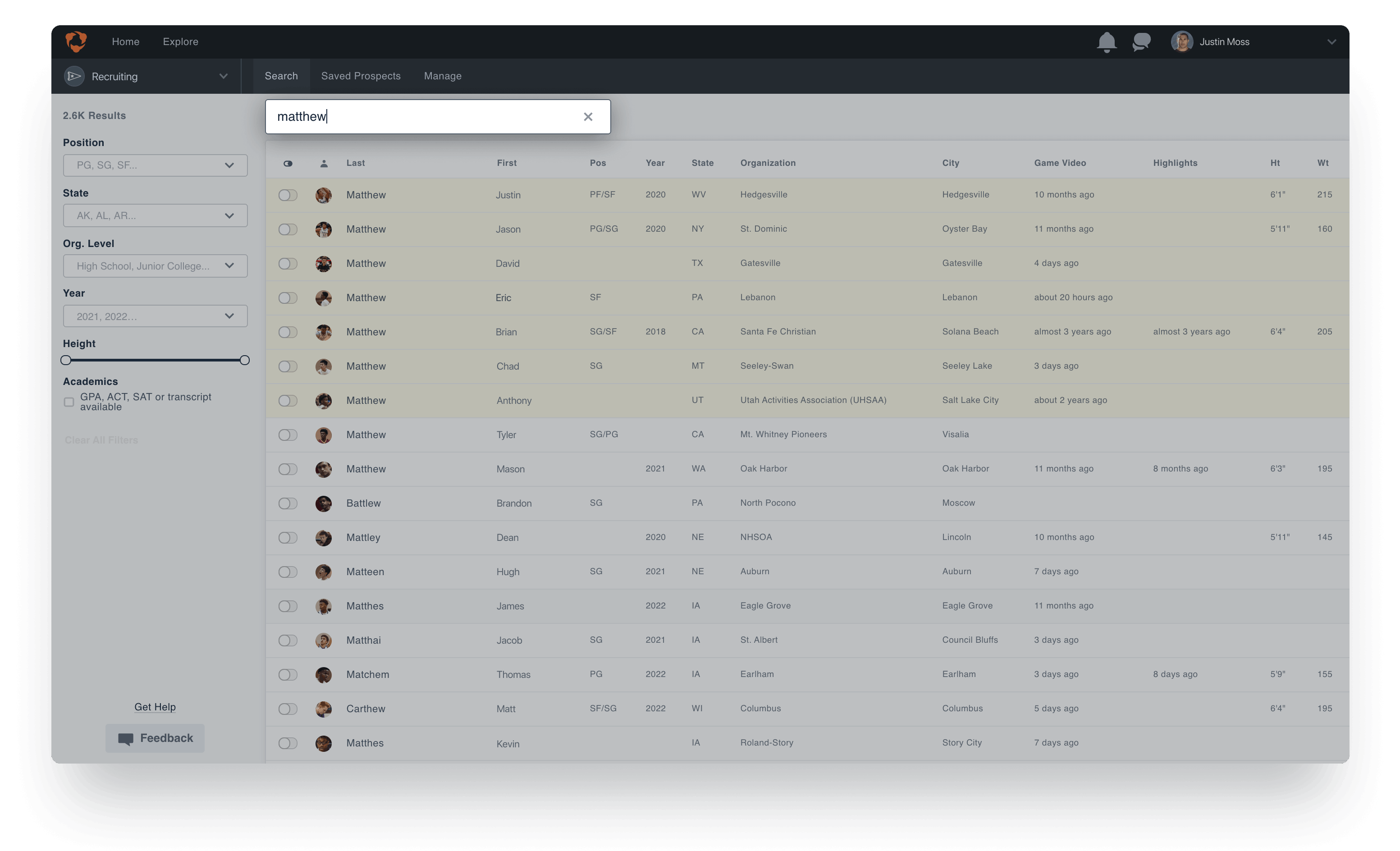This screenshot has height=851, width=1400.
Task: Click the Get Help link
Action: click(x=155, y=707)
